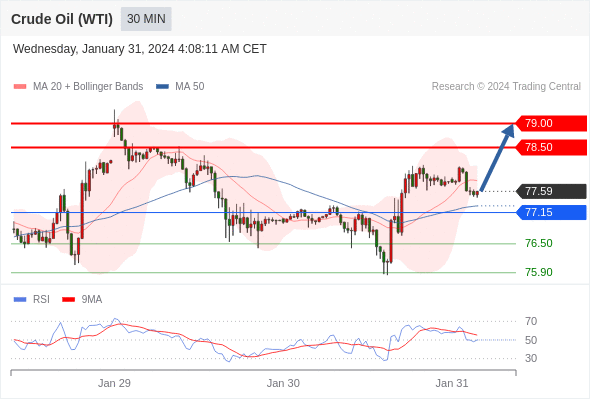This screenshot has height=400, width=590.
Task: Toggle the RSI legend entry
Action: pos(32,300)
